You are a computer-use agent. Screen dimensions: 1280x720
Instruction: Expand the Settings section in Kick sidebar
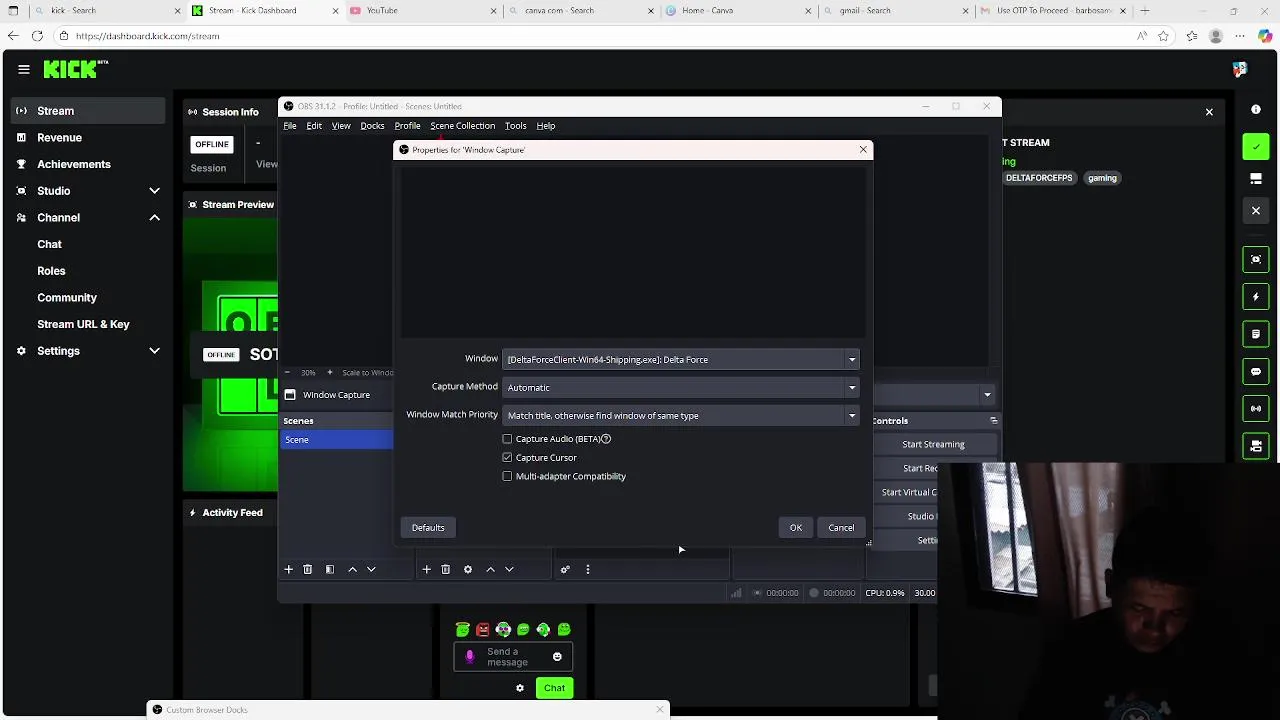[154, 351]
